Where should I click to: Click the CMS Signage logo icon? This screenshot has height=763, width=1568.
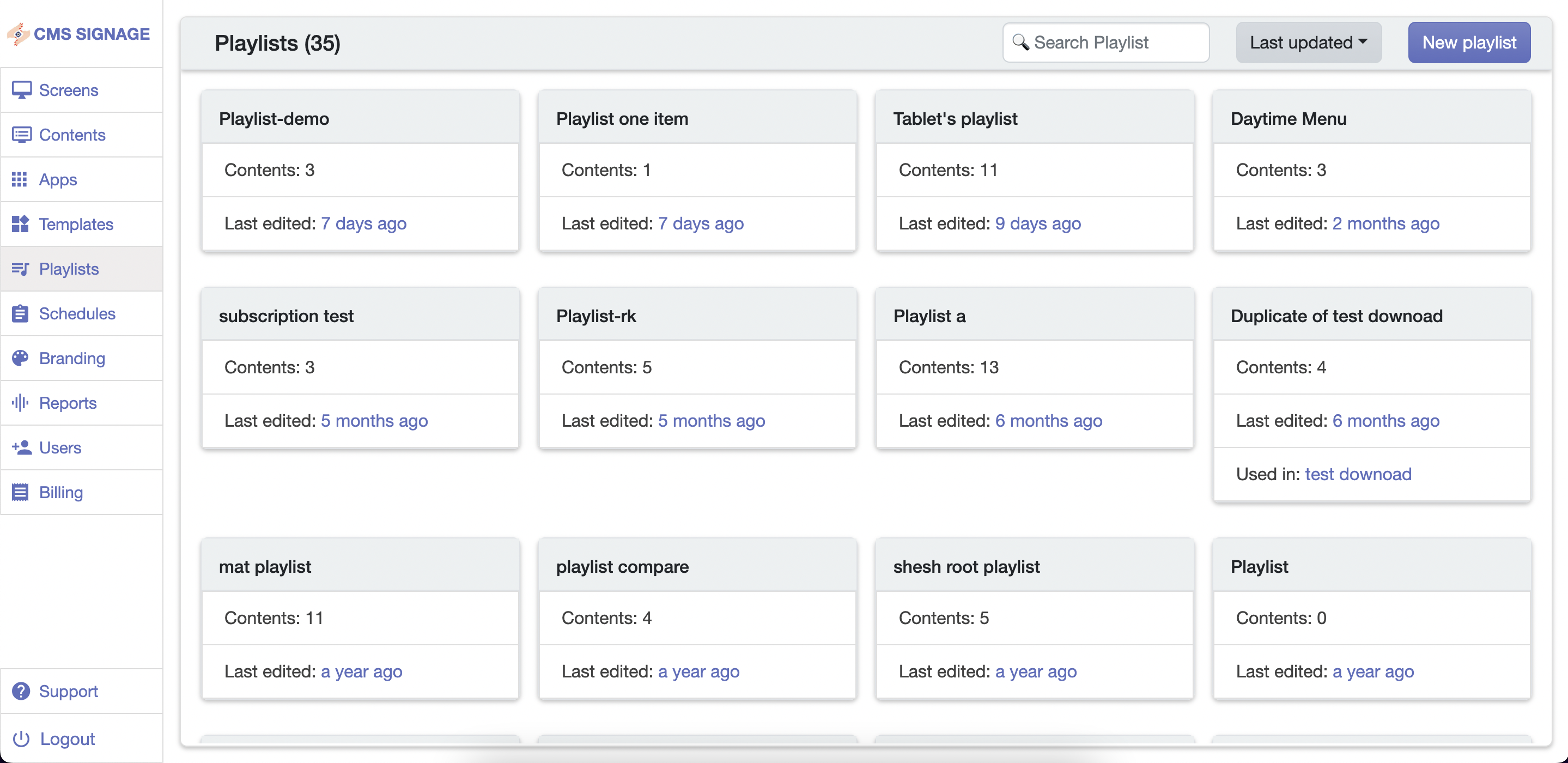tap(19, 34)
